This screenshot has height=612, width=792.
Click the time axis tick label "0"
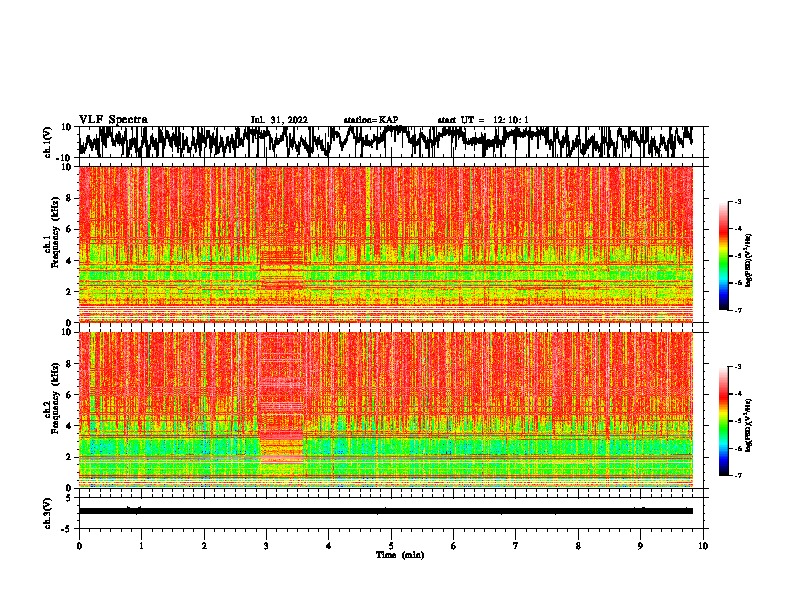click(x=79, y=546)
